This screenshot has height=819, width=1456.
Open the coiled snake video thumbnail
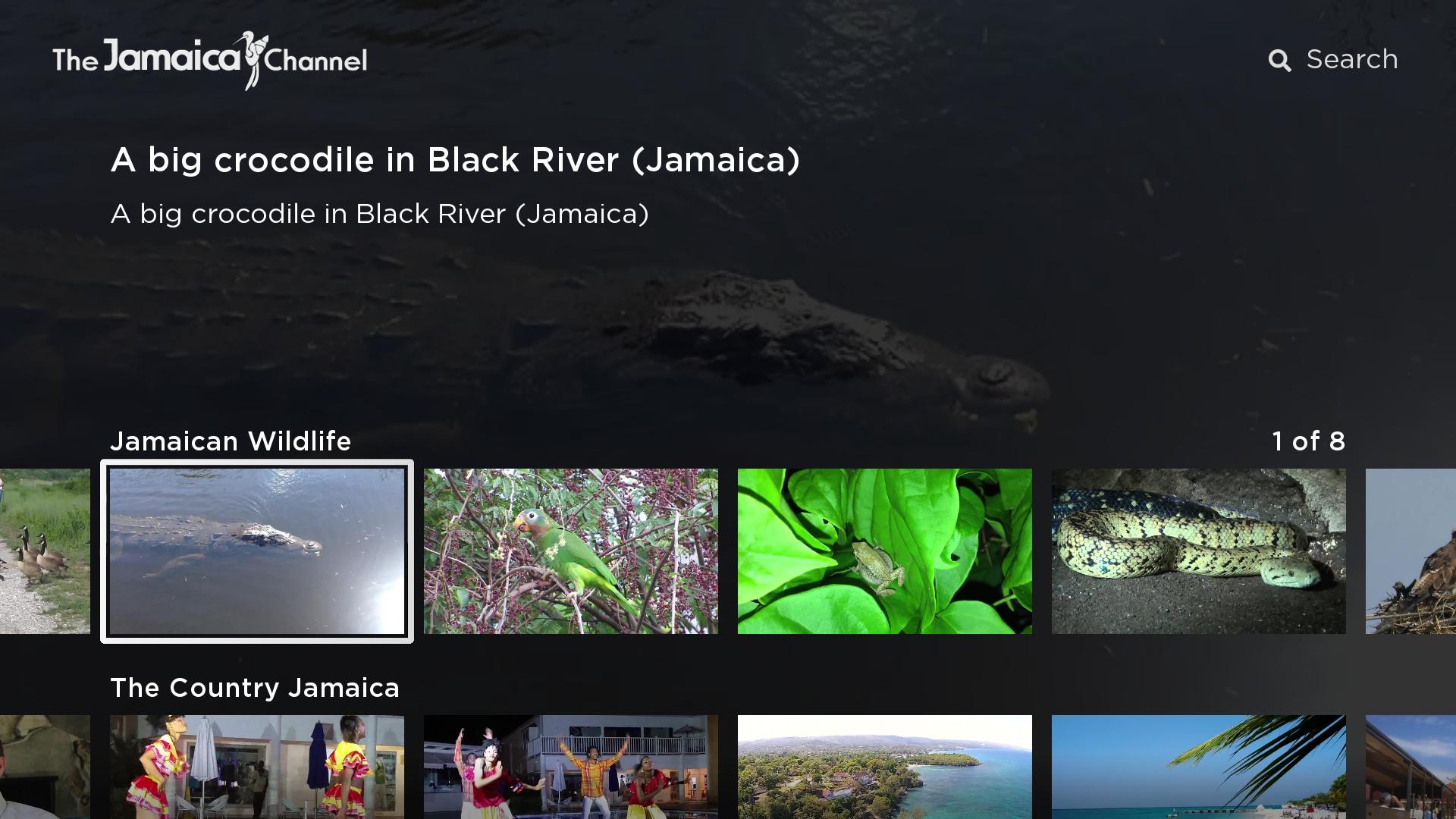click(x=1199, y=551)
